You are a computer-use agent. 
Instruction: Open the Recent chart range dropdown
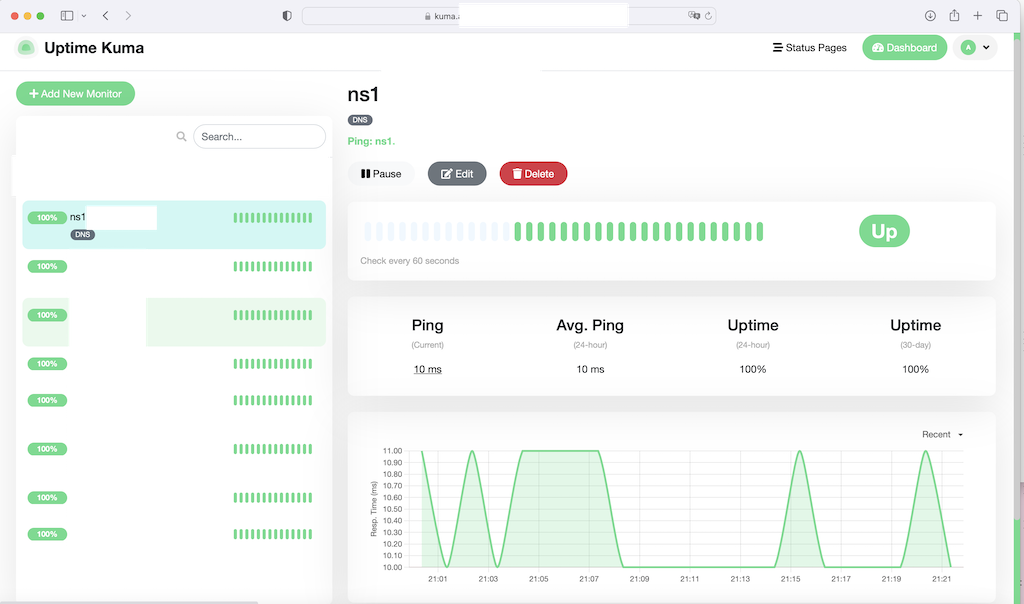pos(942,434)
